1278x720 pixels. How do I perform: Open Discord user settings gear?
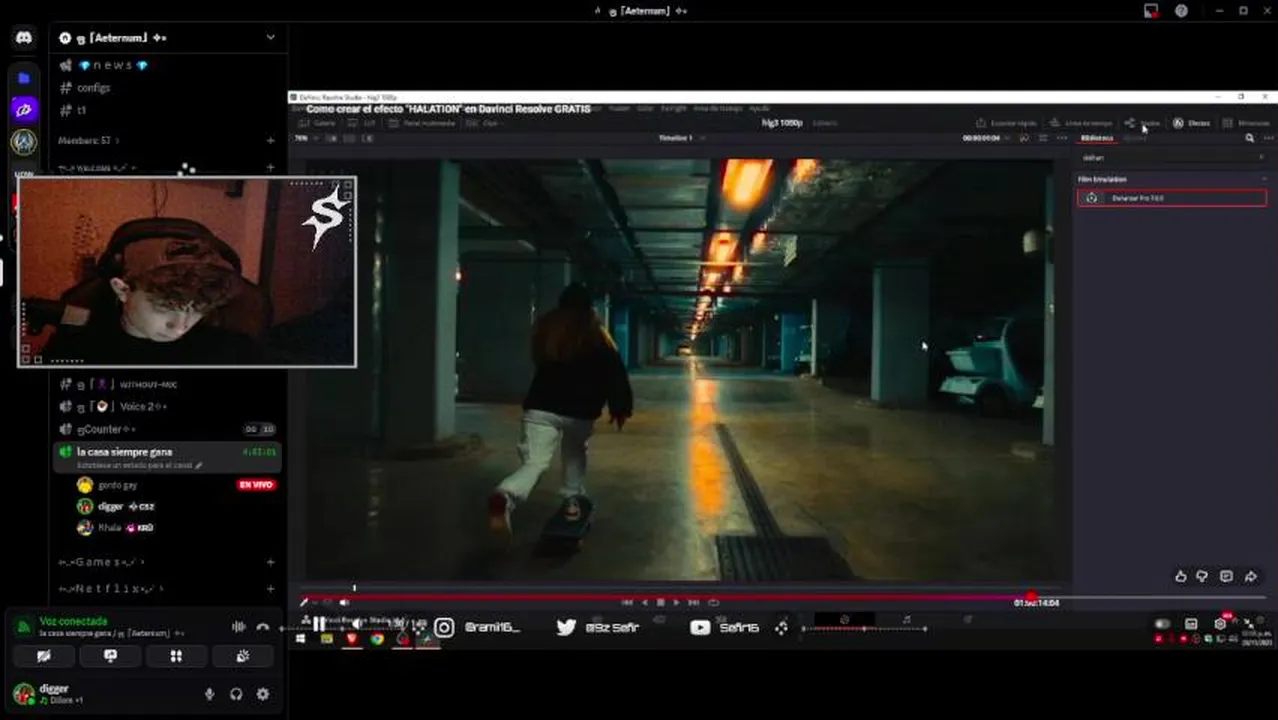point(263,694)
